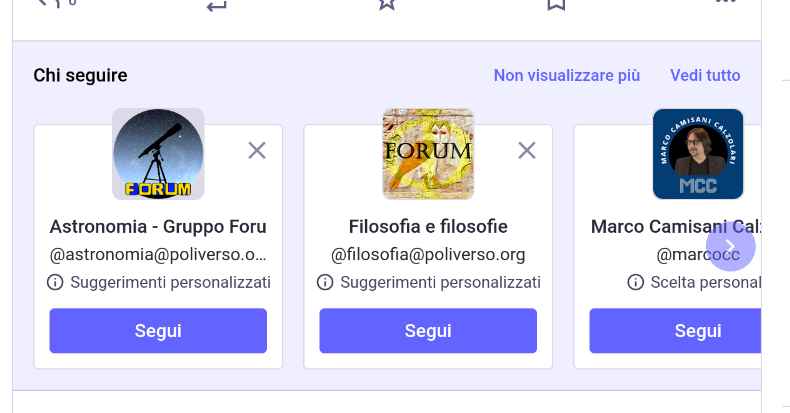Open the MCC Marco Camisani avatar
The width and height of the screenshot is (790, 413).
coord(698,154)
